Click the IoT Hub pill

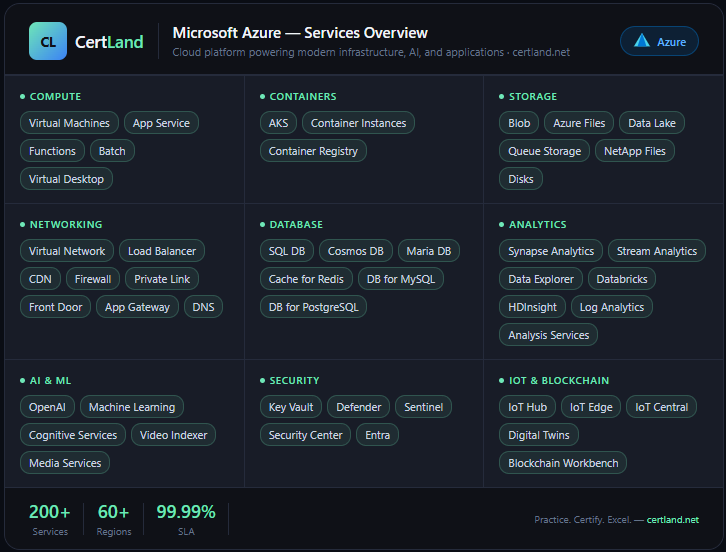click(527, 407)
